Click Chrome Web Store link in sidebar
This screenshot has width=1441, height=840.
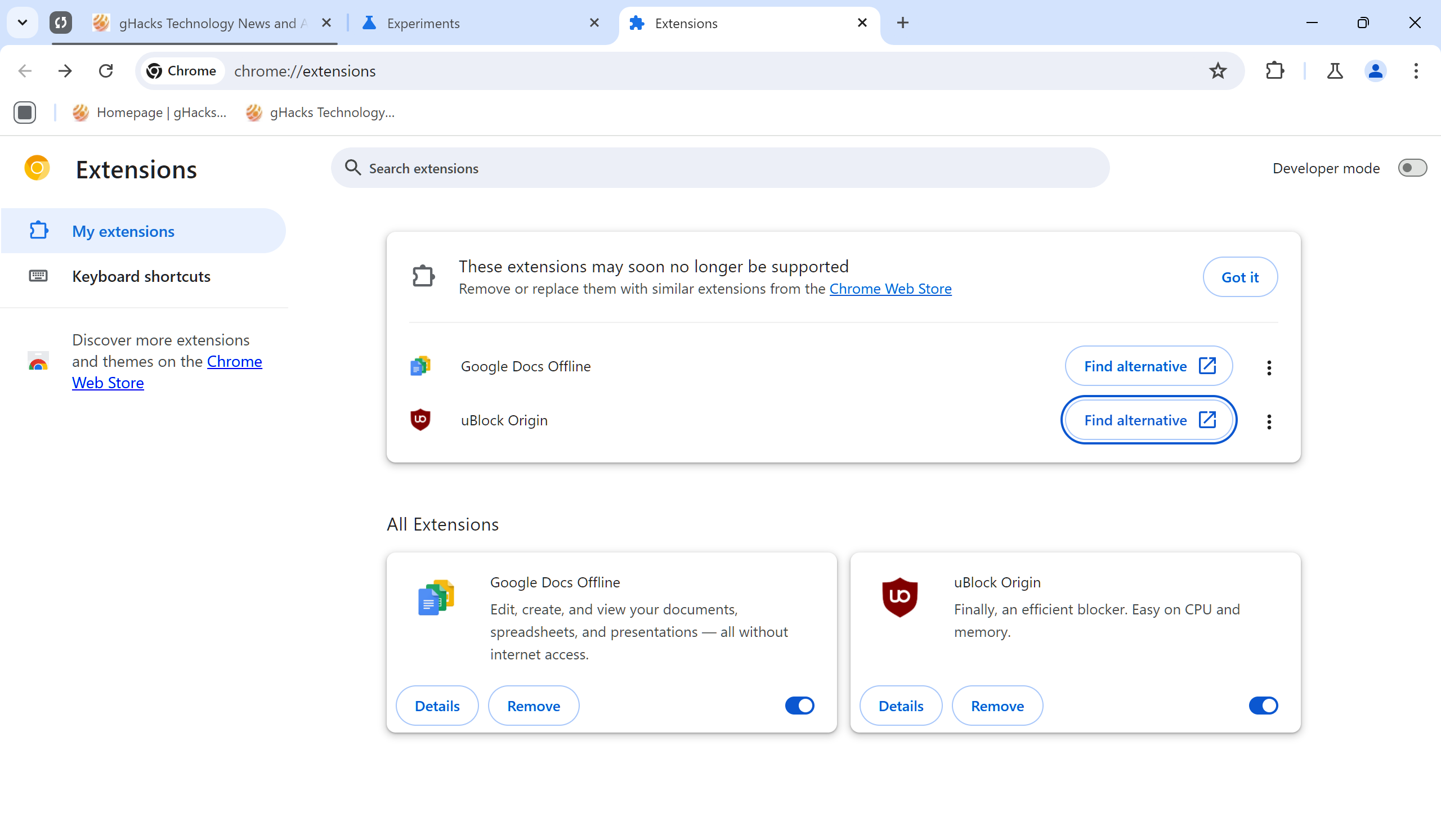[x=108, y=382]
